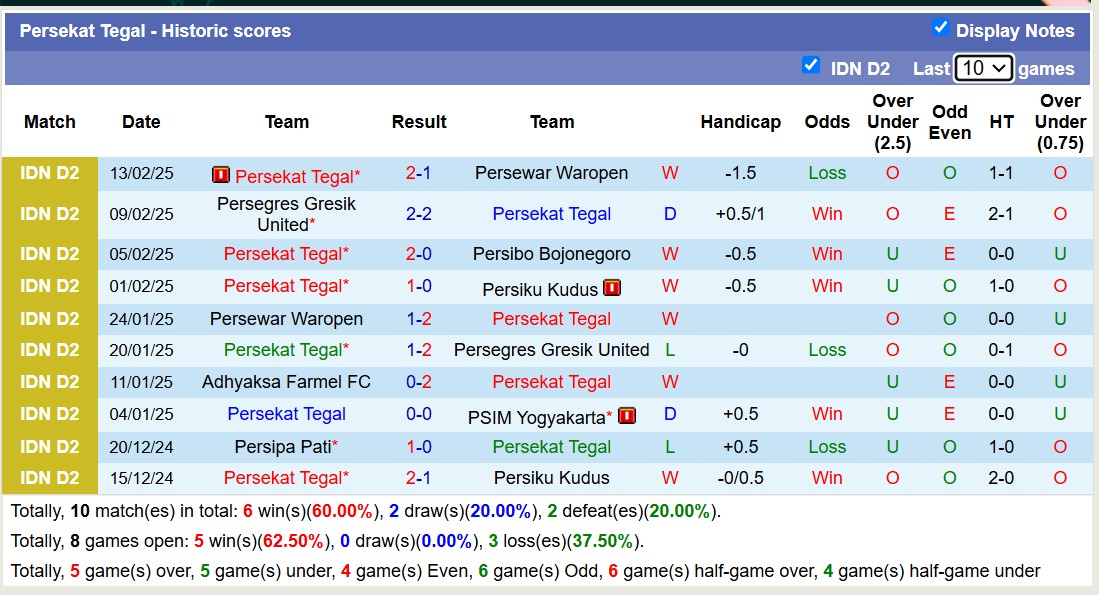The width and height of the screenshot is (1099, 595).
Task: Click the Odds column header
Action: click(827, 122)
